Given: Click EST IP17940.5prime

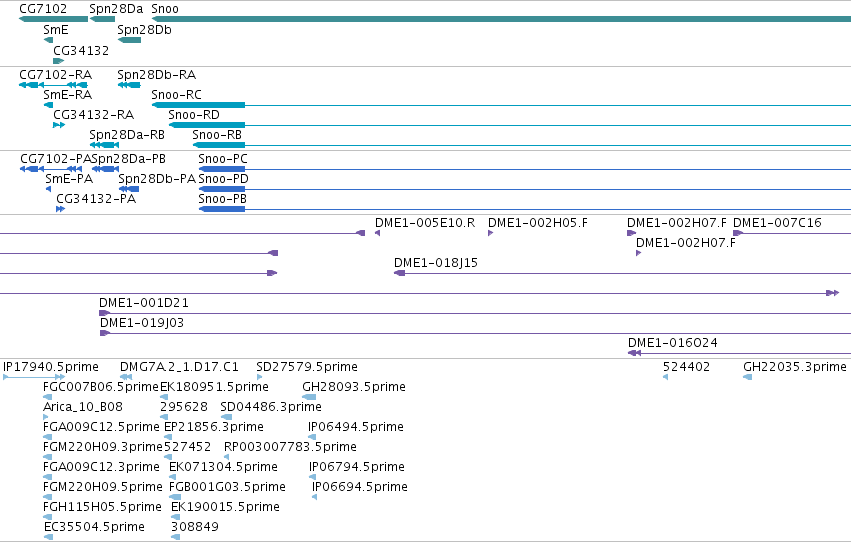Looking at the screenshot, I should pyautogui.click(x=34, y=377).
